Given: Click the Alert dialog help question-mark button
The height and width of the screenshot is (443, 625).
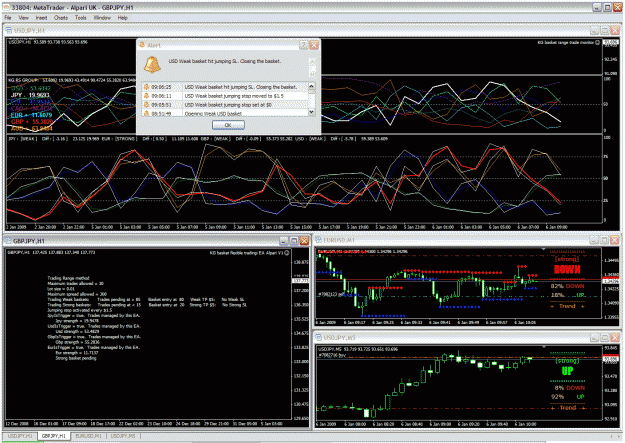Looking at the screenshot, I should [x=304, y=45].
